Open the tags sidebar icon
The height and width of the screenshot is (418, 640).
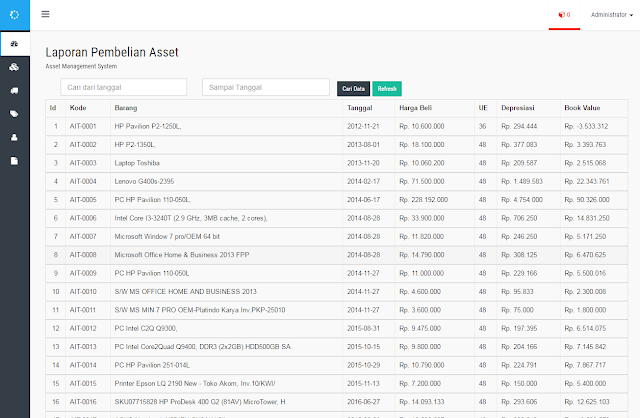(14, 114)
